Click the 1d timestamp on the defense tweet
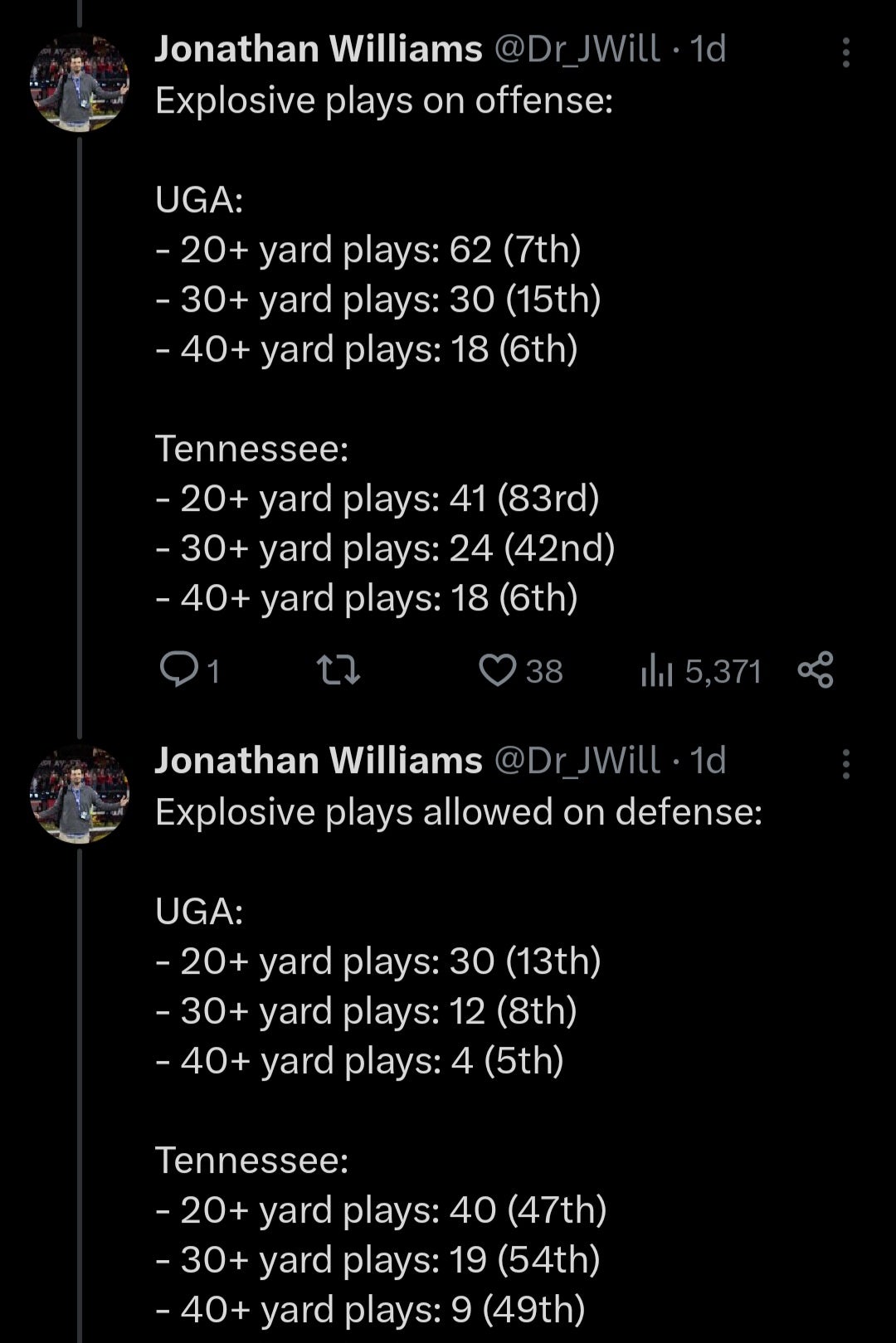This screenshot has height=1343, width=896. click(706, 759)
